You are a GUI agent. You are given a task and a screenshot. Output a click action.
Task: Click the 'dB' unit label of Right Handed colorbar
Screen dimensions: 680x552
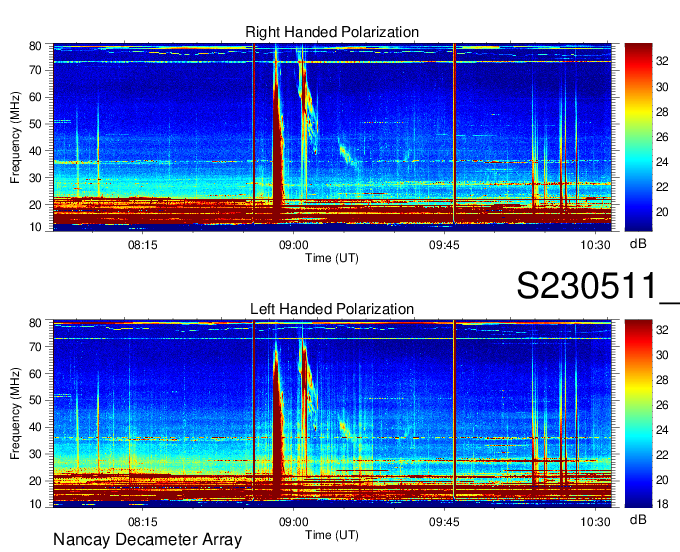click(638, 244)
